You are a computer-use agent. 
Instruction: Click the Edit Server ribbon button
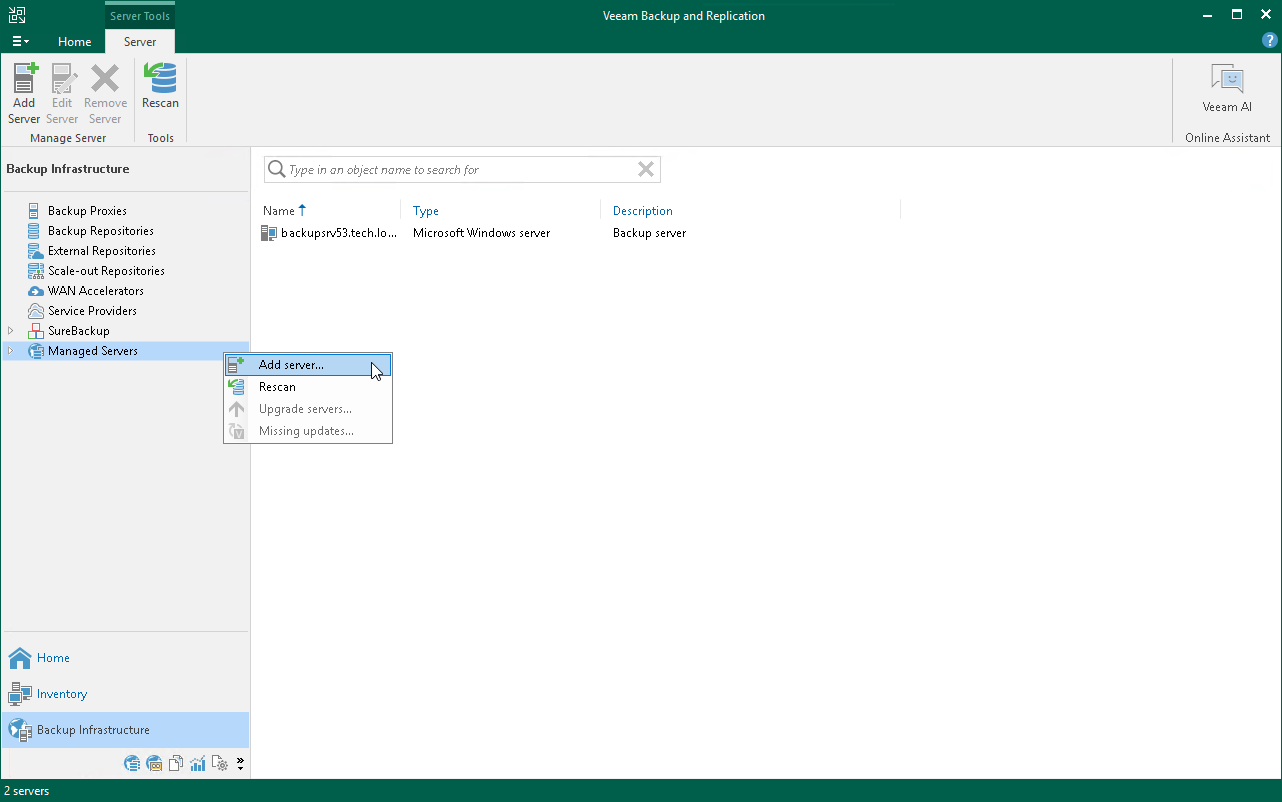click(62, 94)
